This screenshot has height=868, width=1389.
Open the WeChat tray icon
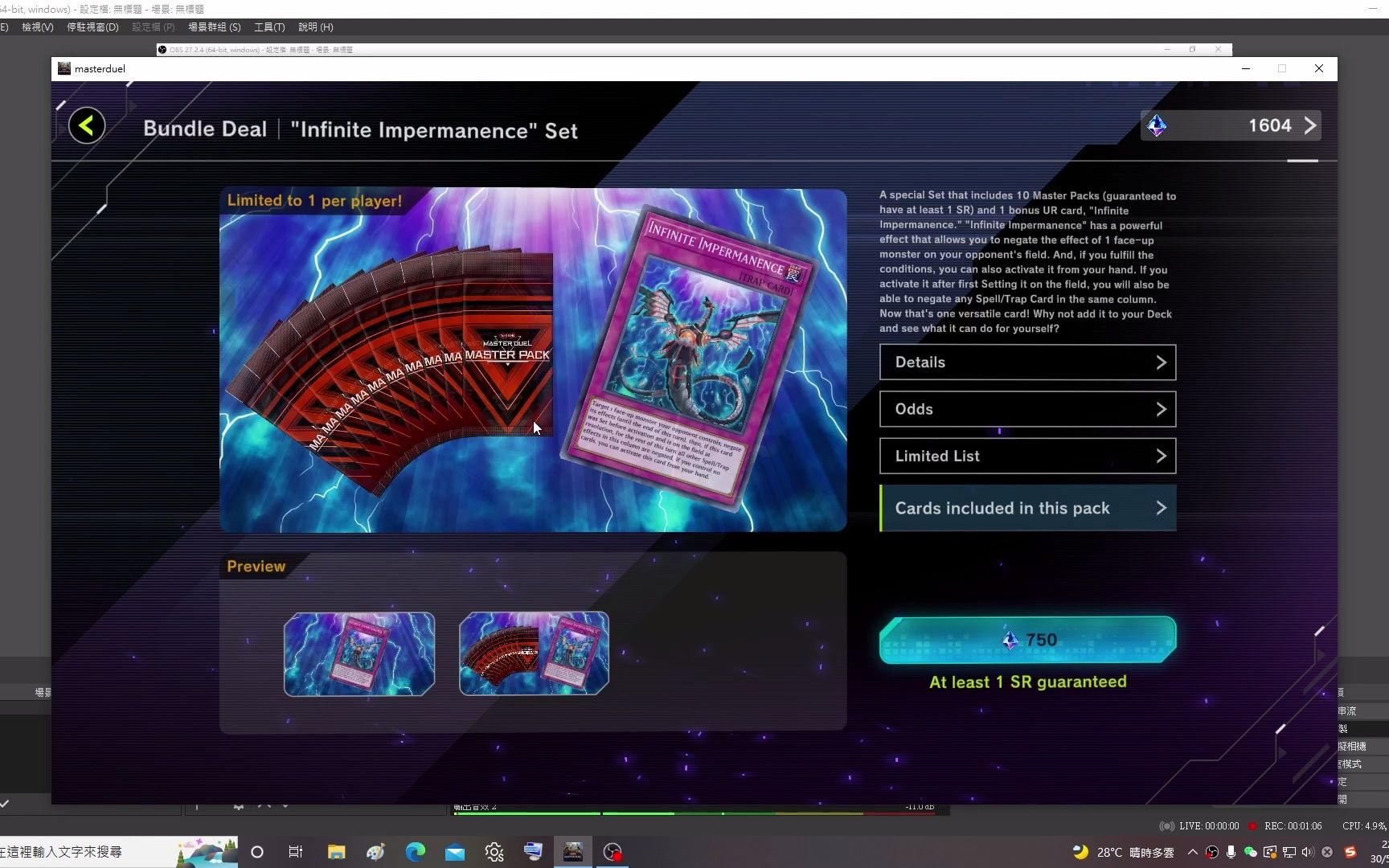pos(1250,852)
